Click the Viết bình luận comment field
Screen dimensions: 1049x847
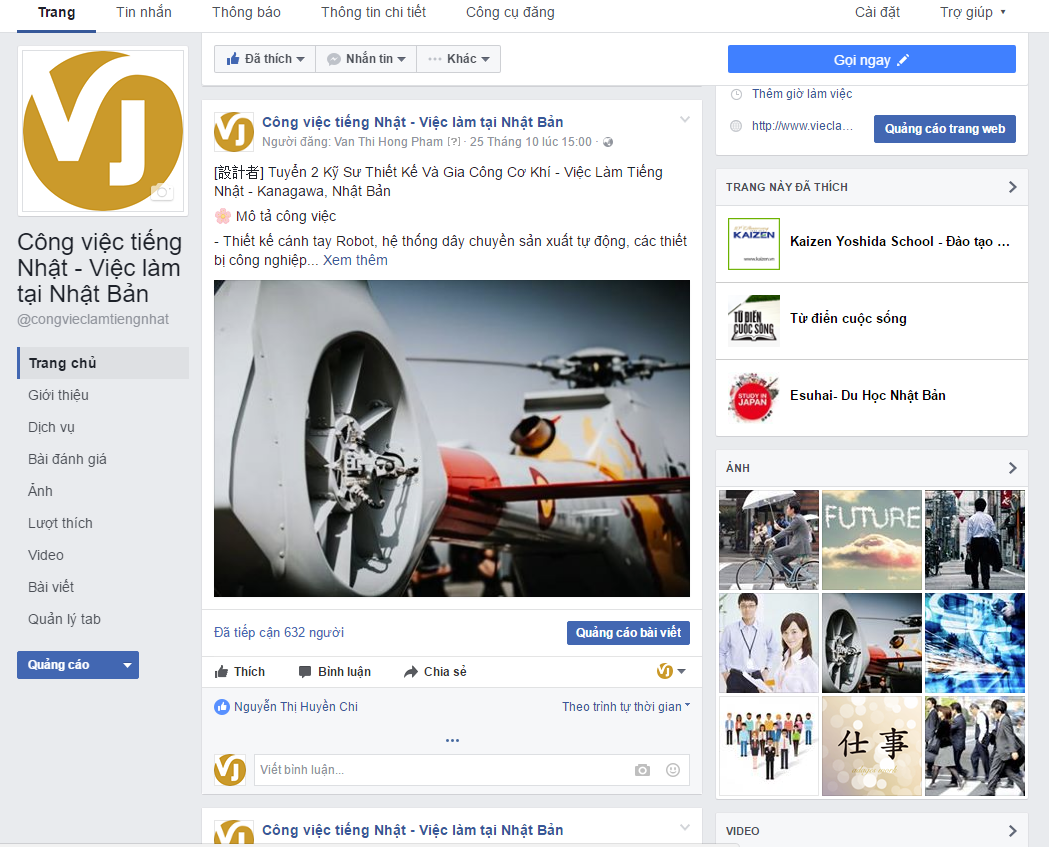(x=440, y=770)
